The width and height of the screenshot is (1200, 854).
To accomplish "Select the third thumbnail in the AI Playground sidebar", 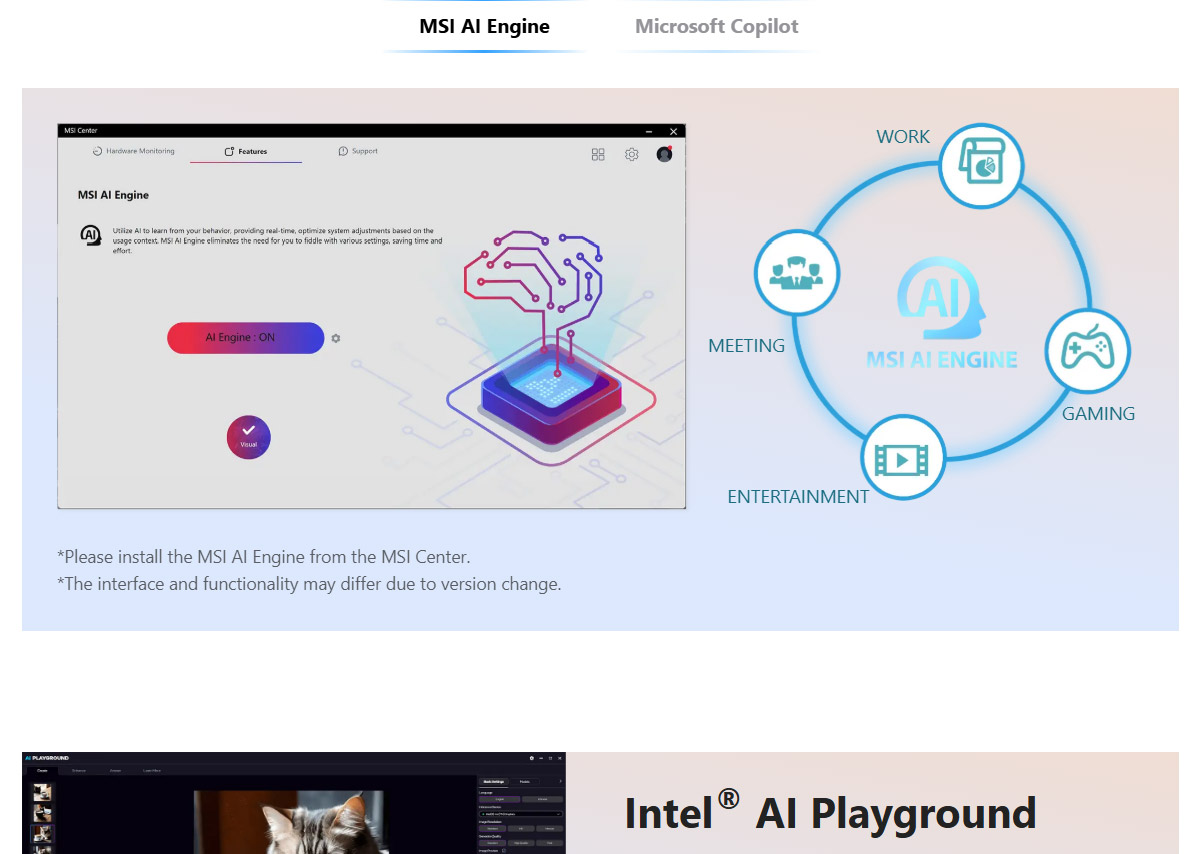I will click(42, 832).
